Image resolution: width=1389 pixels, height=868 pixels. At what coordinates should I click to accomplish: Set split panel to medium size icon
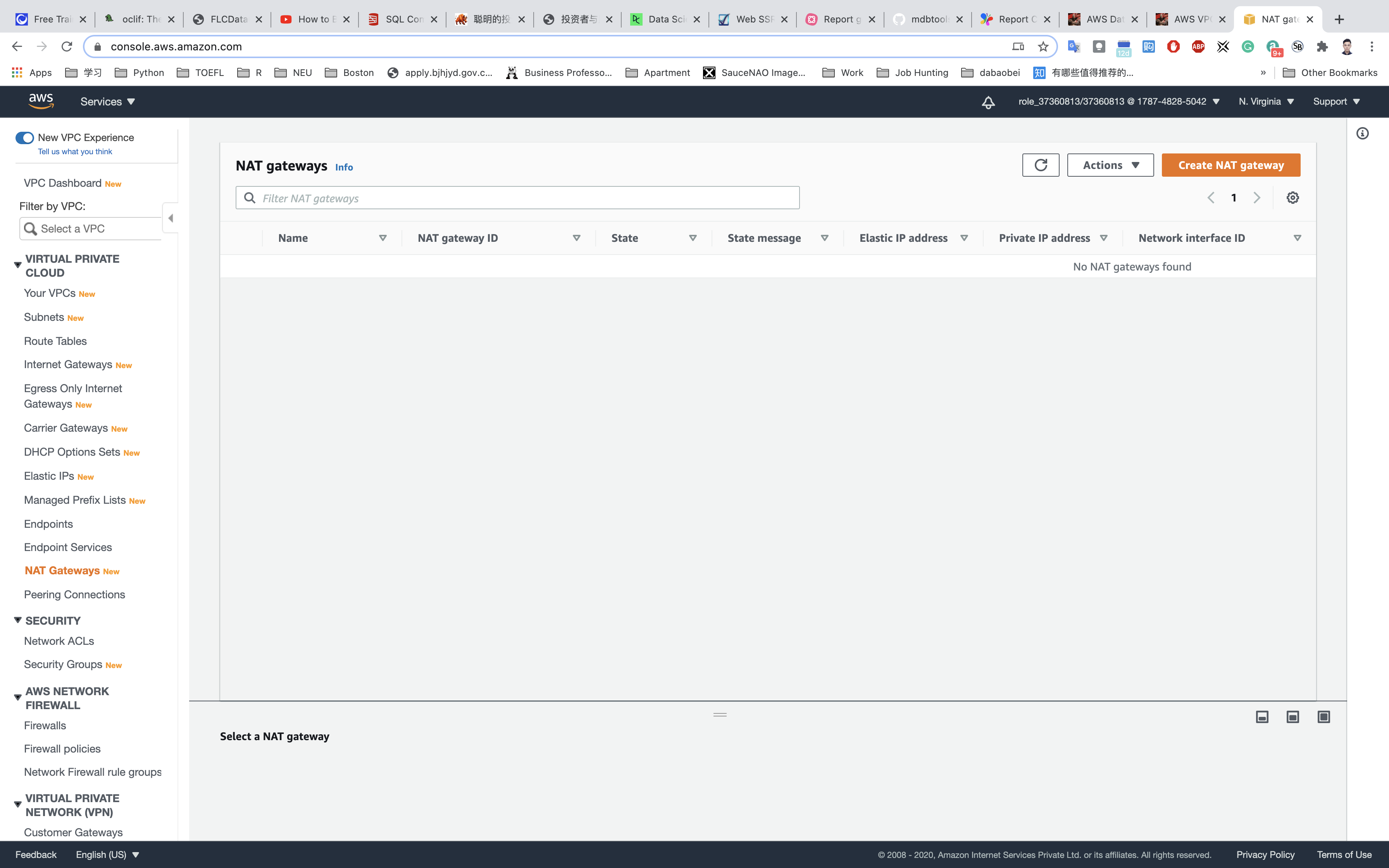pyautogui.click(x=1292, y=716)
